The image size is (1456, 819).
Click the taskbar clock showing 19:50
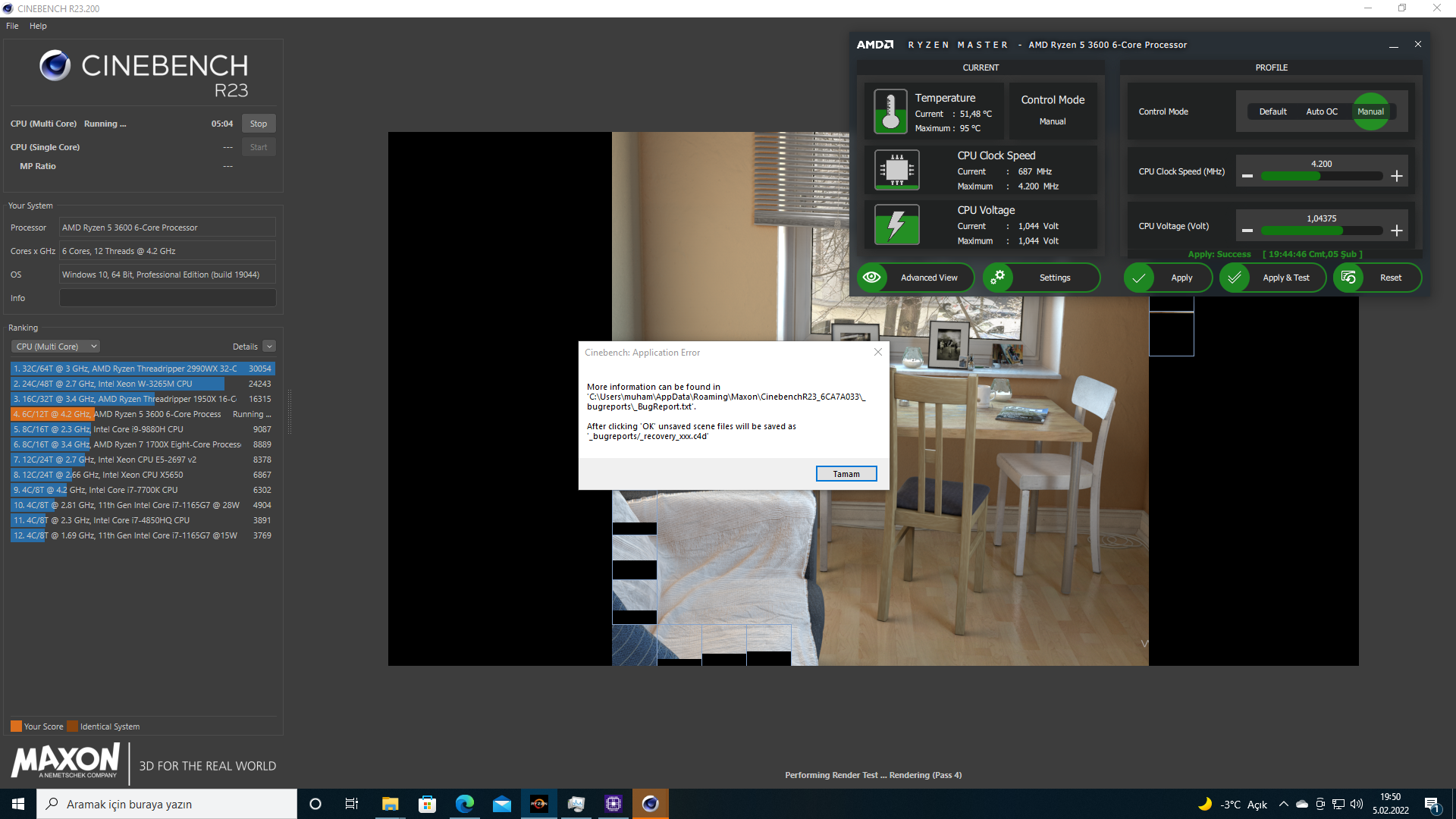[1390, 804]
